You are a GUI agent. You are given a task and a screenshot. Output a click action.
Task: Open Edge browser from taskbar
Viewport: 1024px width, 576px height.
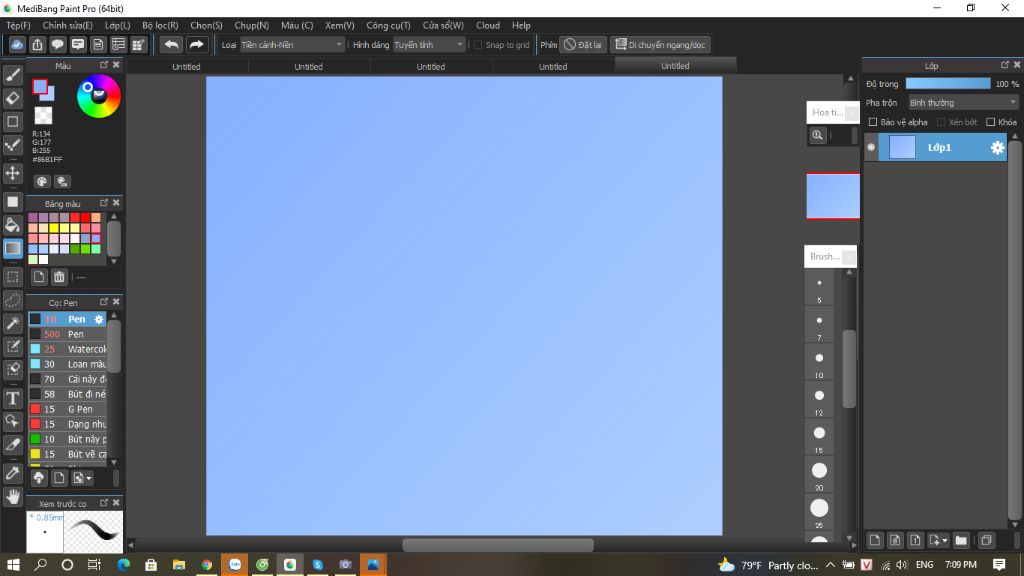[x=123, y=565]
